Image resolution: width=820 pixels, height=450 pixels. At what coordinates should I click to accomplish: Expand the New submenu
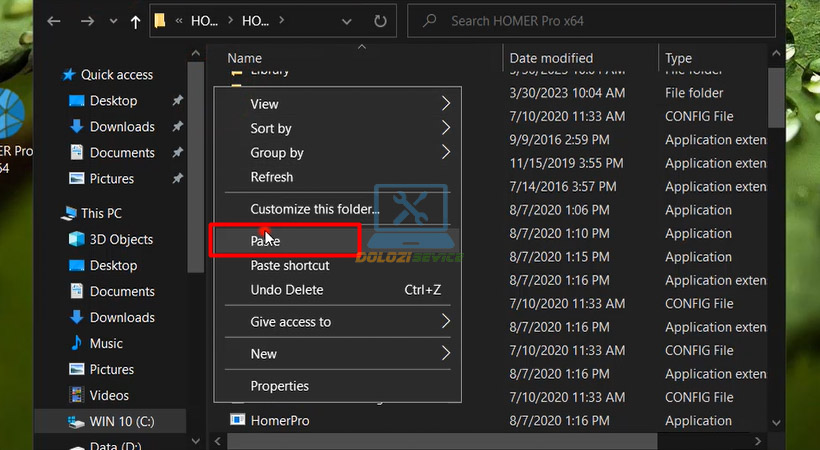[x=337, y=354]
